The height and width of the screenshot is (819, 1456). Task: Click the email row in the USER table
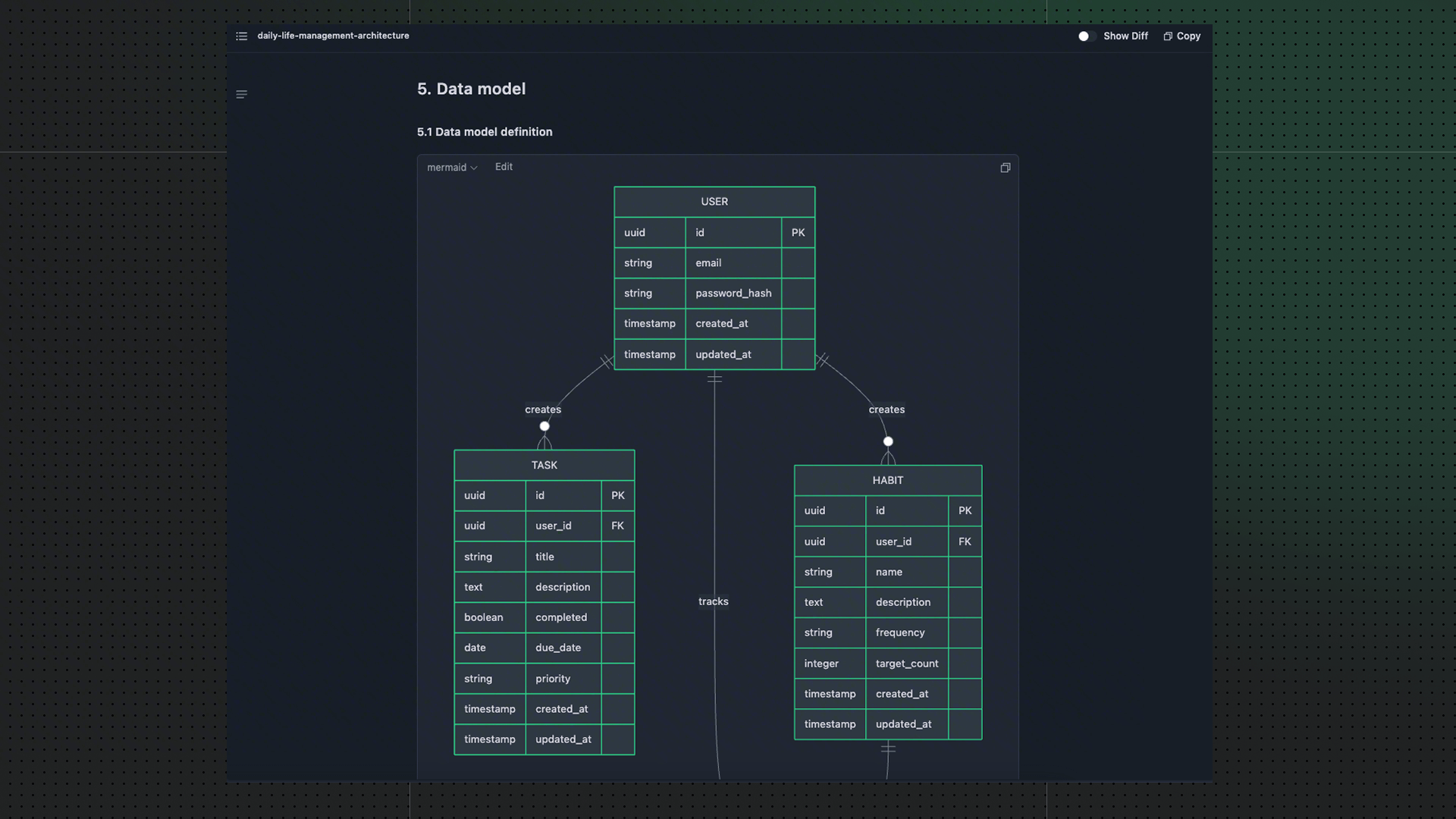(x=708, y=262)
